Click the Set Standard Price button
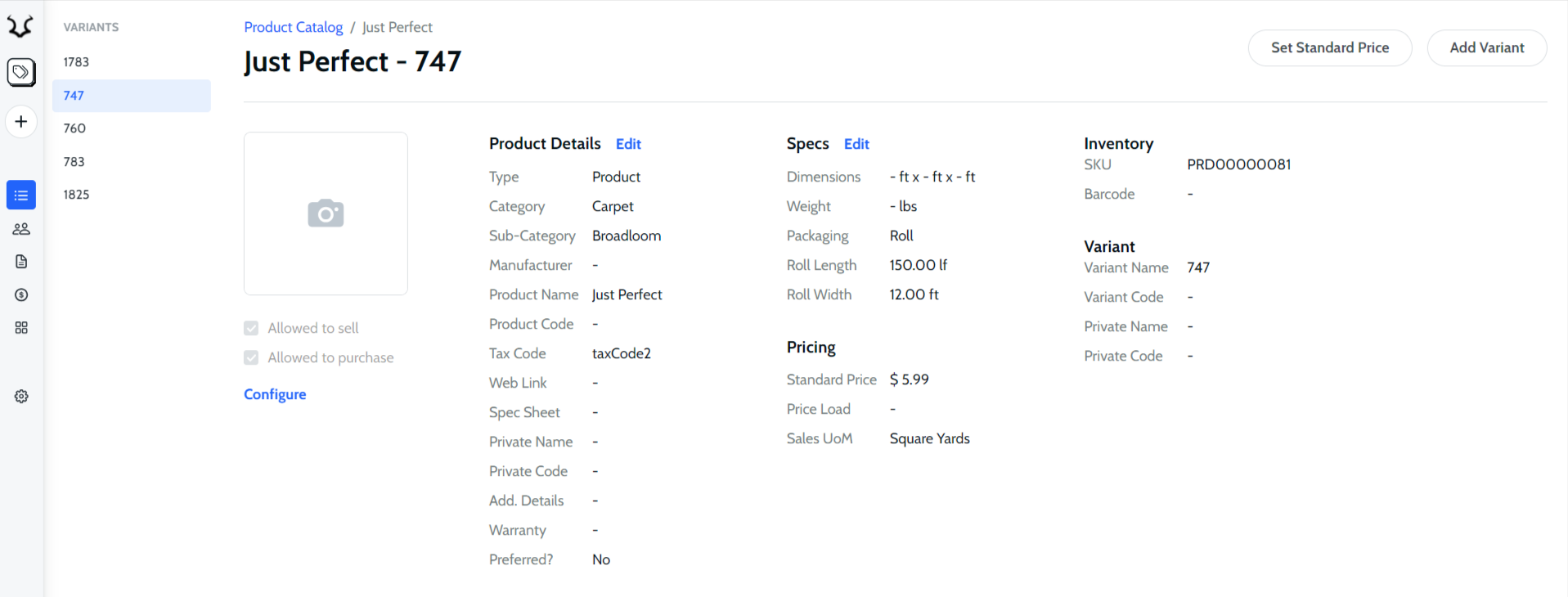Image resolution: width=1568 pixels, height=597 pixels. click(x=1329, y=47)
